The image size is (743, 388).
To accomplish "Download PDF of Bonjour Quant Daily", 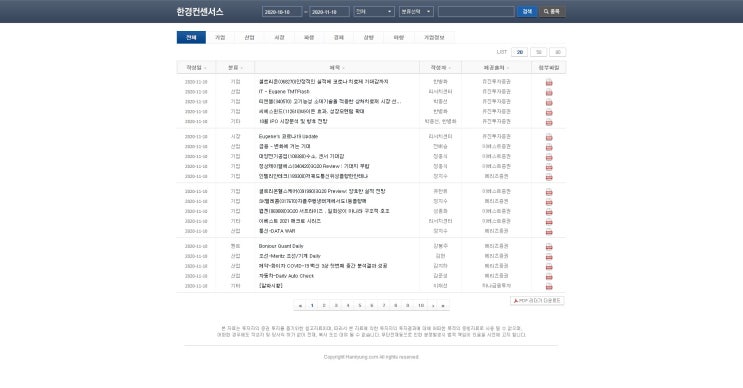I will point(549,246).
